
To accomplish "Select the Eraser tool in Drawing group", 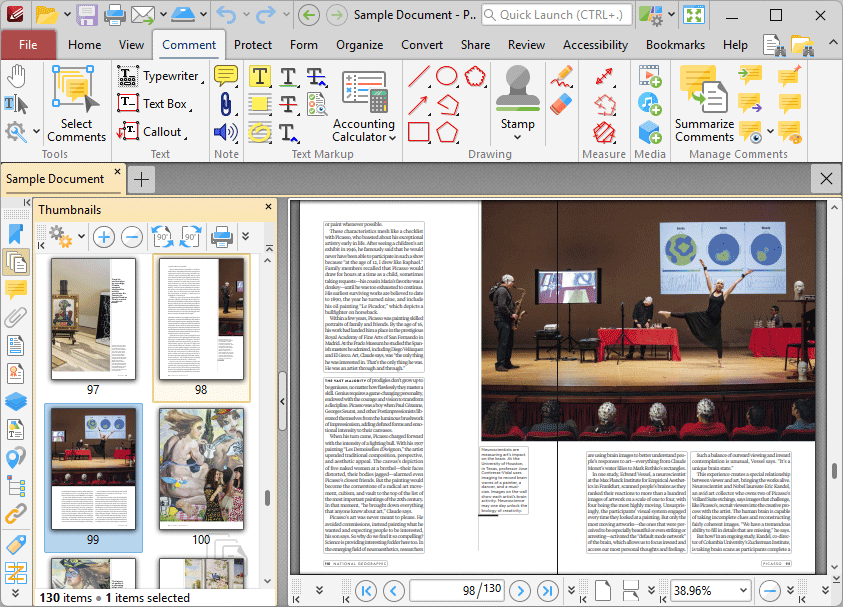I will click(x=561, y=103).
